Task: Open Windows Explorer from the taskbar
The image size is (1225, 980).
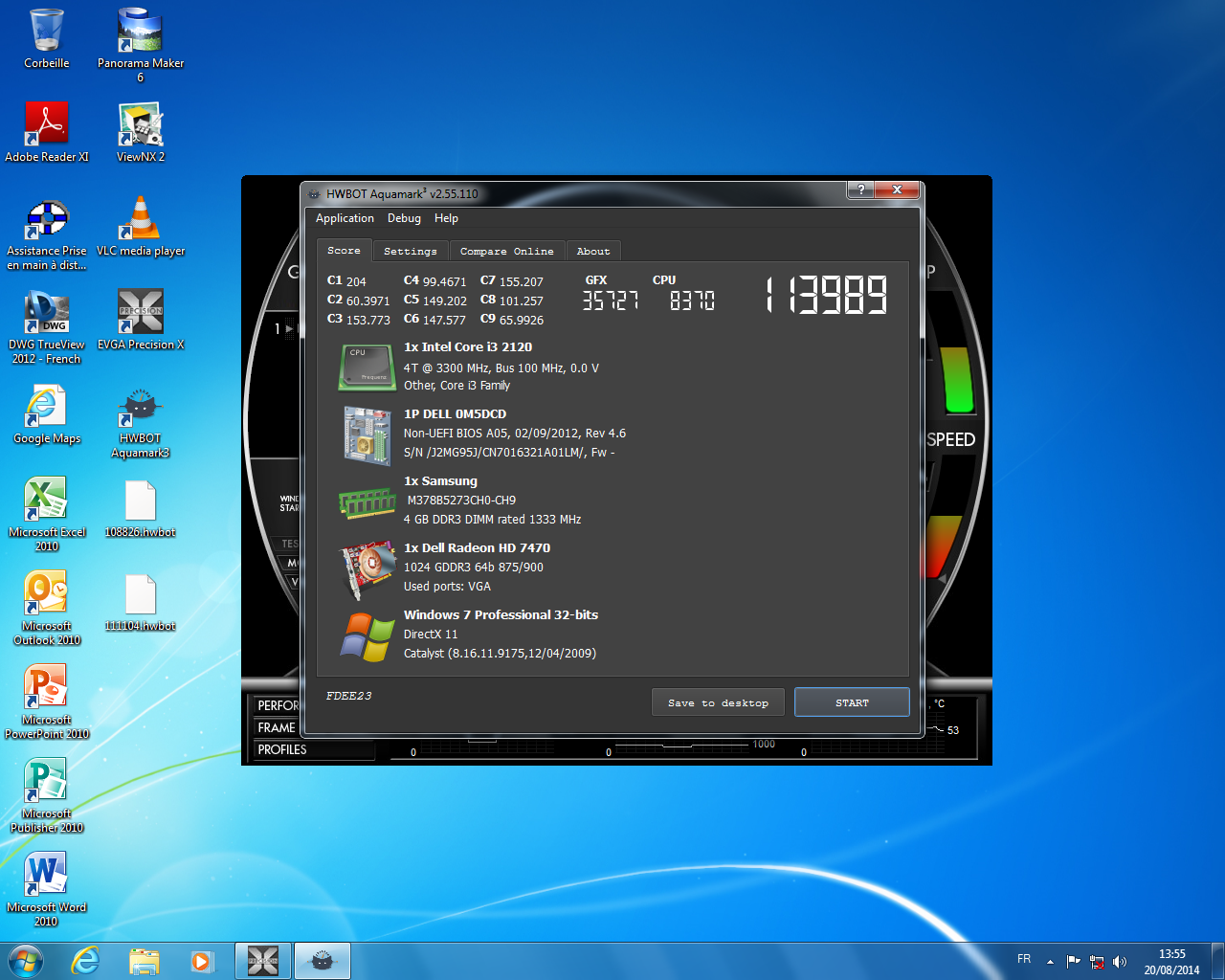Action: [x=145, y=961]
